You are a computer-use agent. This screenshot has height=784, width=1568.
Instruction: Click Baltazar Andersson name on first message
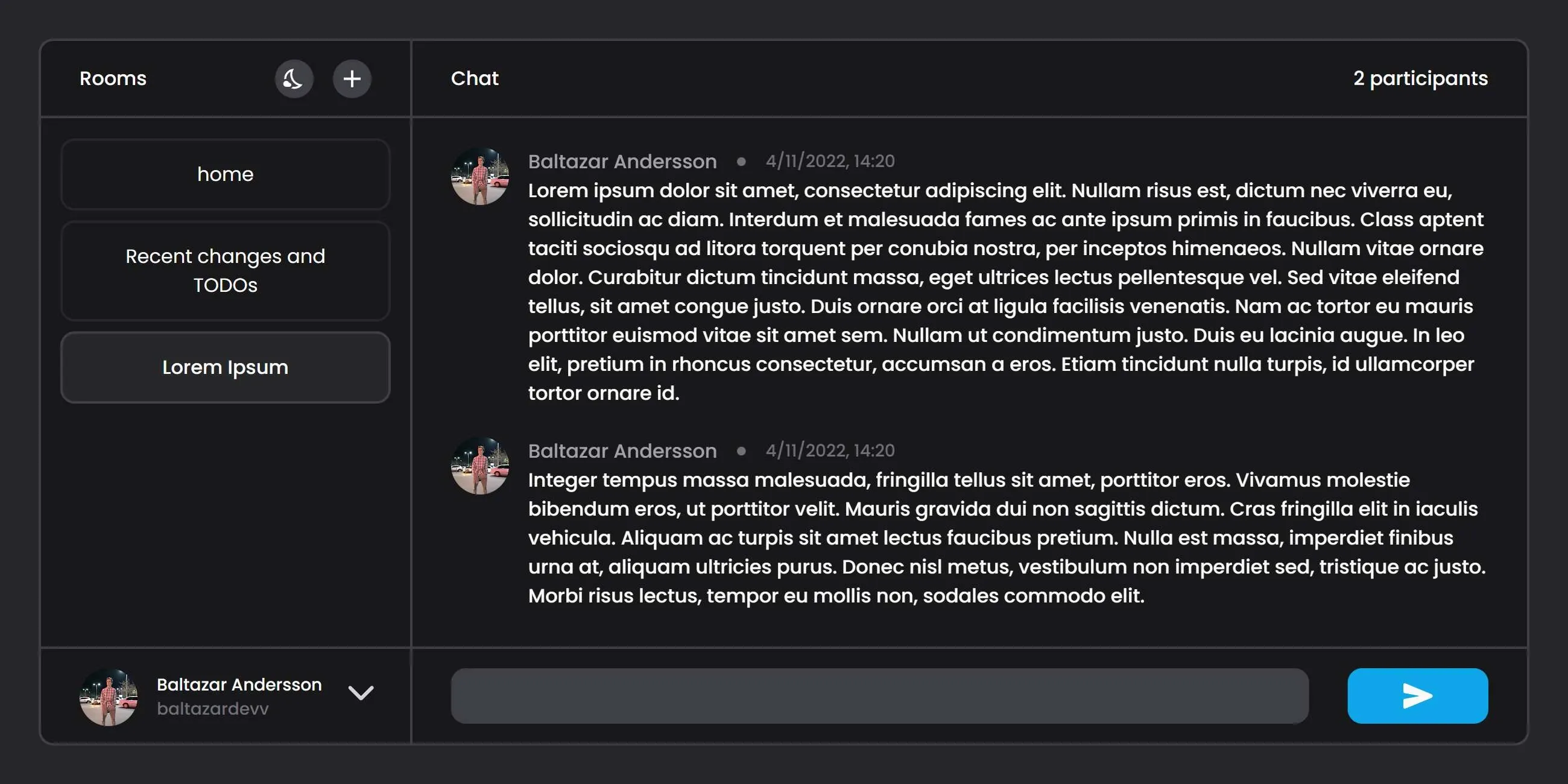622,161
